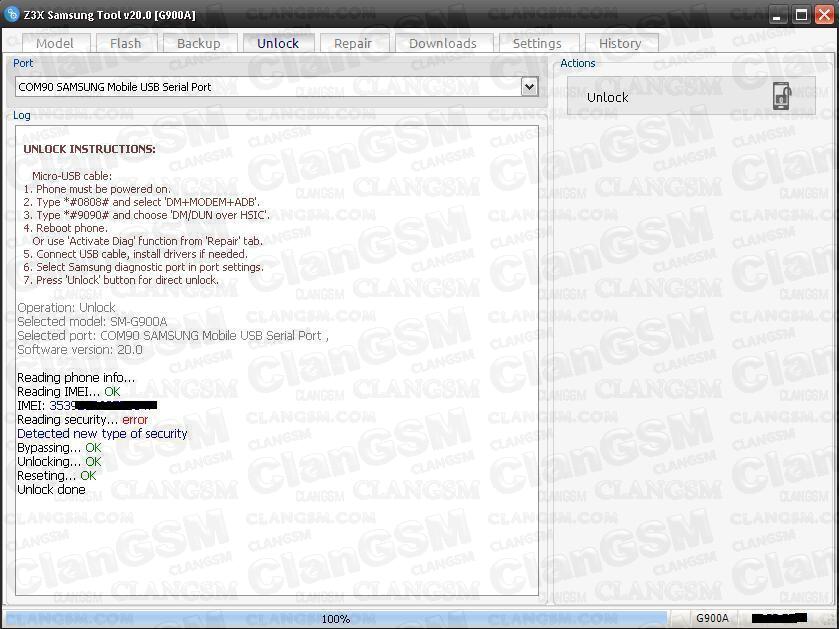Click log line 'Select Samsung diagnostic port'

click(x=143, y=267)
